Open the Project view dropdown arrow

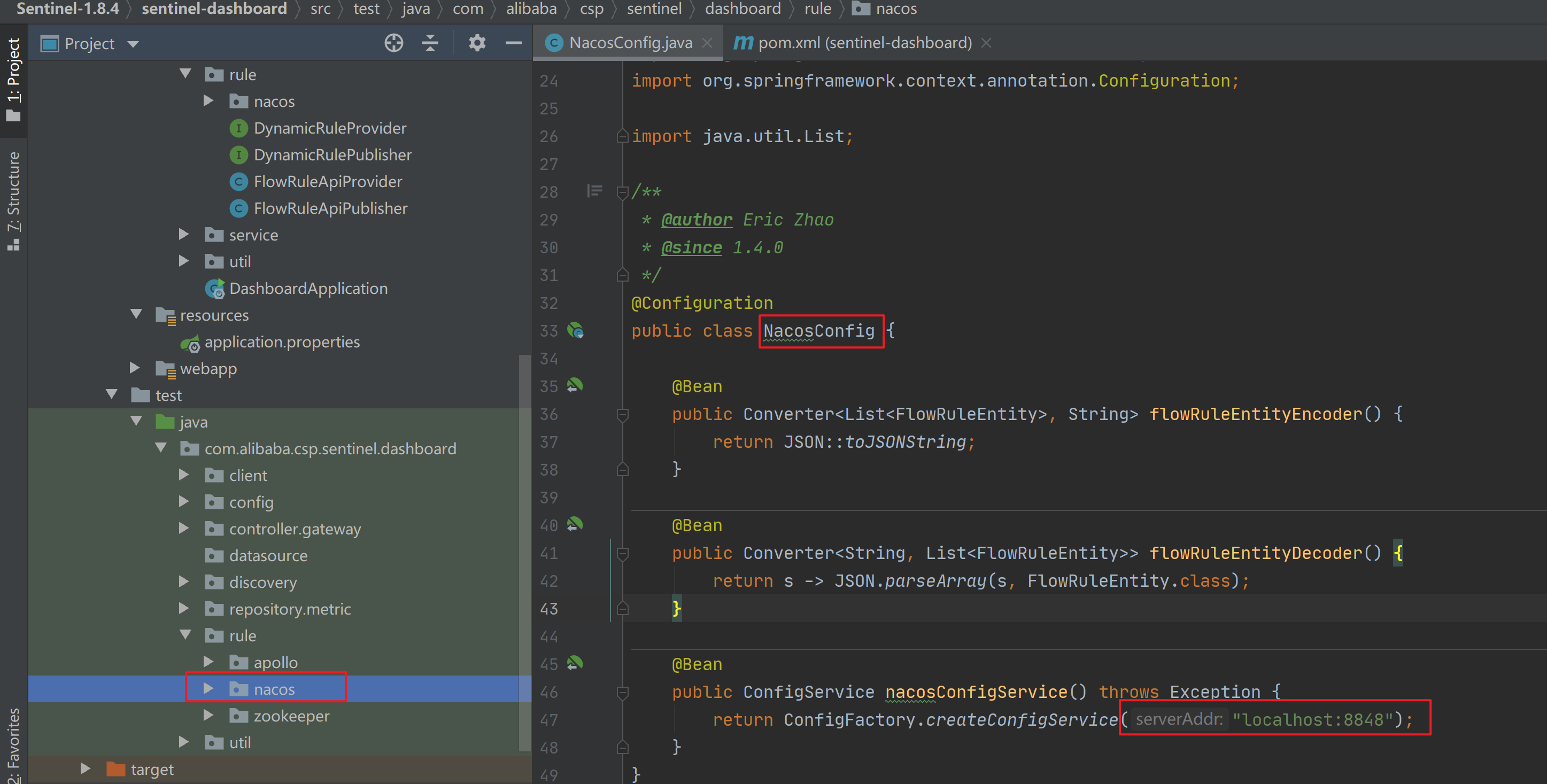[x=133, y=44]
